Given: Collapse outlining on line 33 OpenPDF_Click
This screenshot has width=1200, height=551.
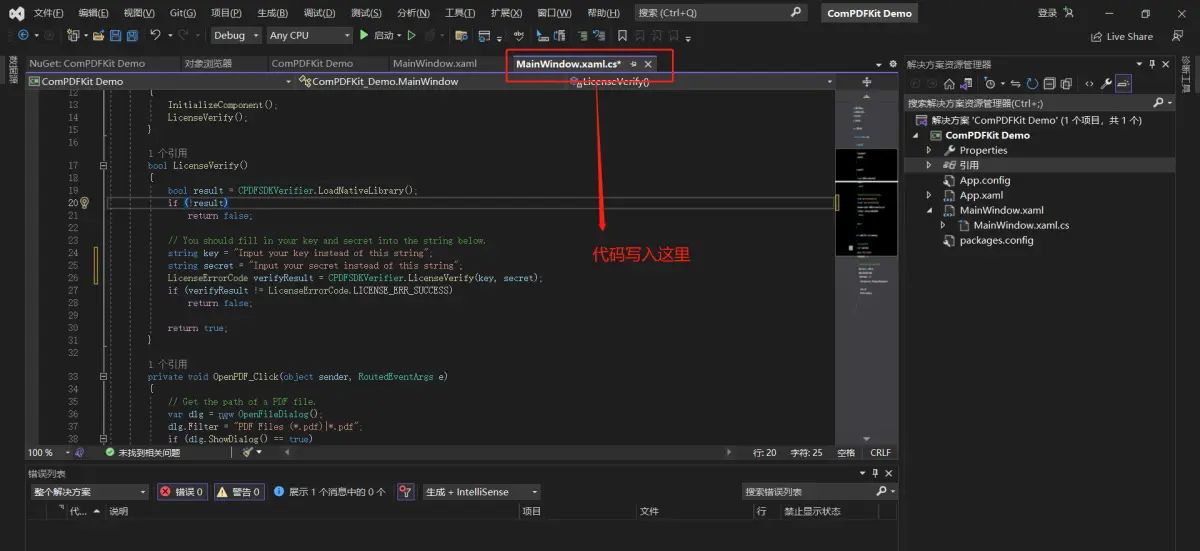Looking at the screenshot, I should click(x=103, y=377).
